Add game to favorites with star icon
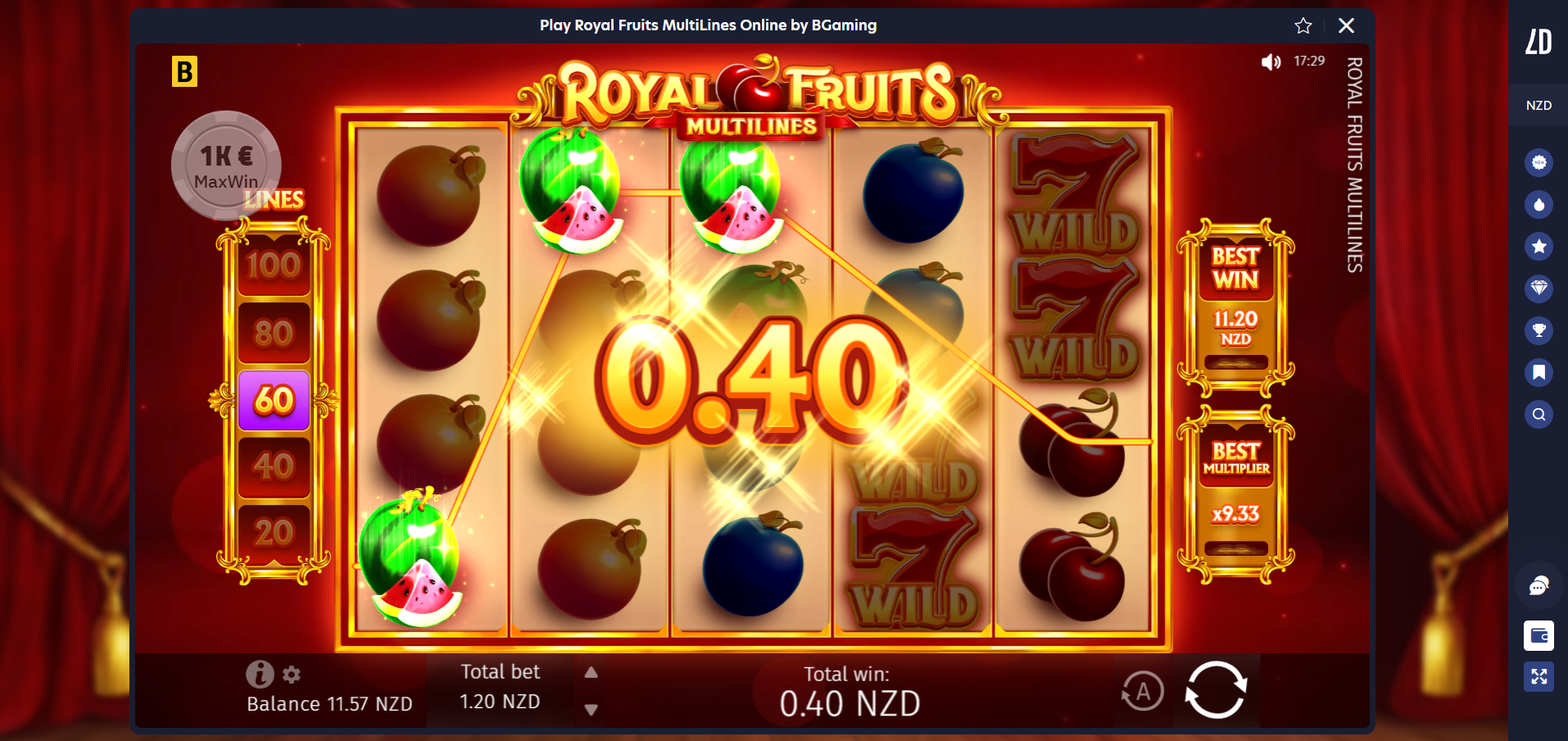This screenshot has width=1568, height=741. coord(1303,25)
